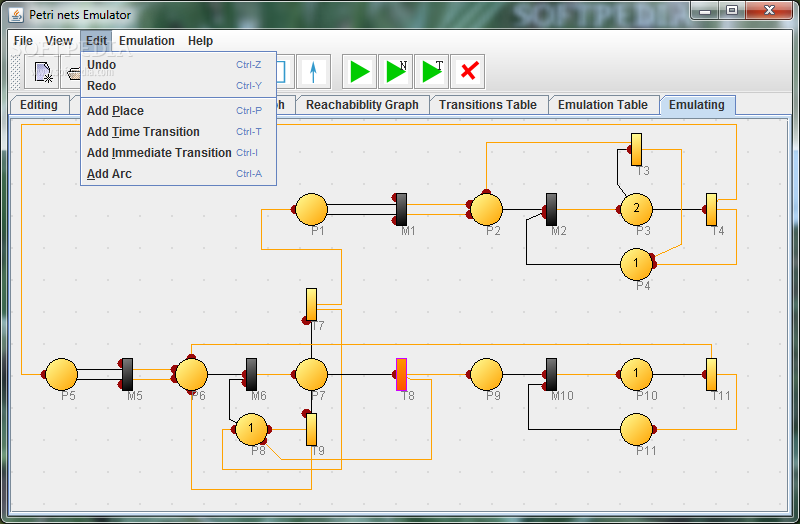Open the File menu
The image size is (800, 524).
(x=23, y=41)
